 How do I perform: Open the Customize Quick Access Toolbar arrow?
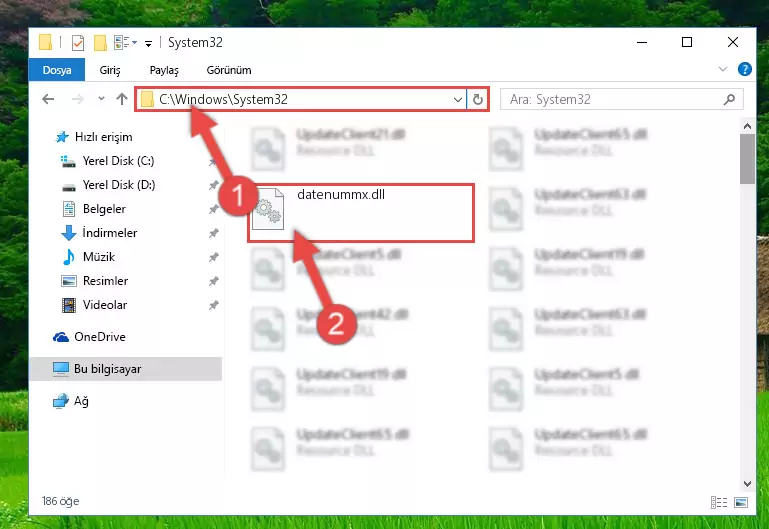(x=148, y=44)
